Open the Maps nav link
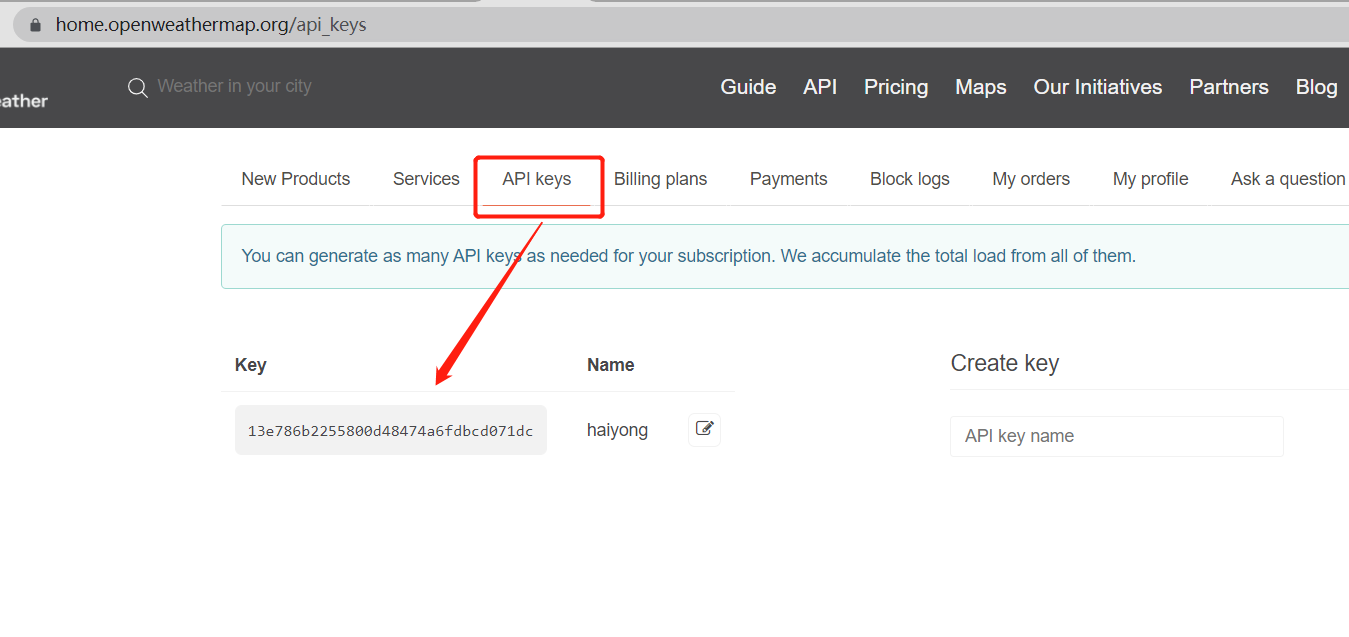Screen dimensions: 1349x637 pos(981,87)
